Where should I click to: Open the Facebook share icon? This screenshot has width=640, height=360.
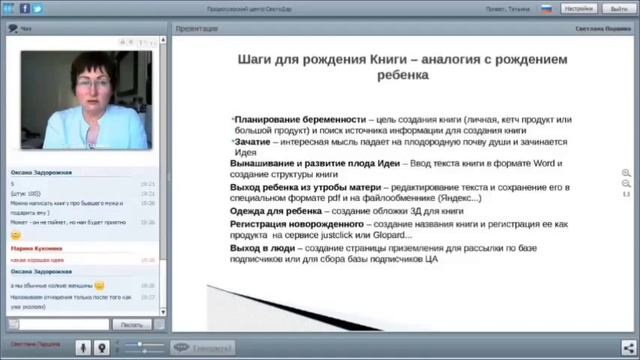tap(25, 8)
